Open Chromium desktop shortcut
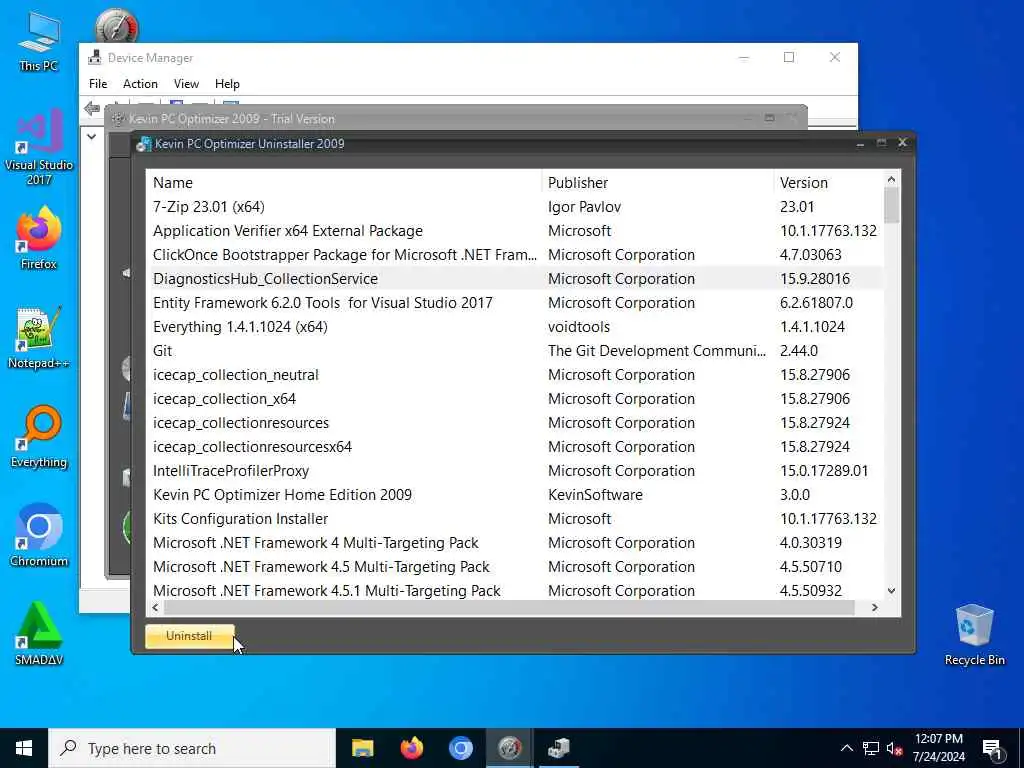 (39, 536)
